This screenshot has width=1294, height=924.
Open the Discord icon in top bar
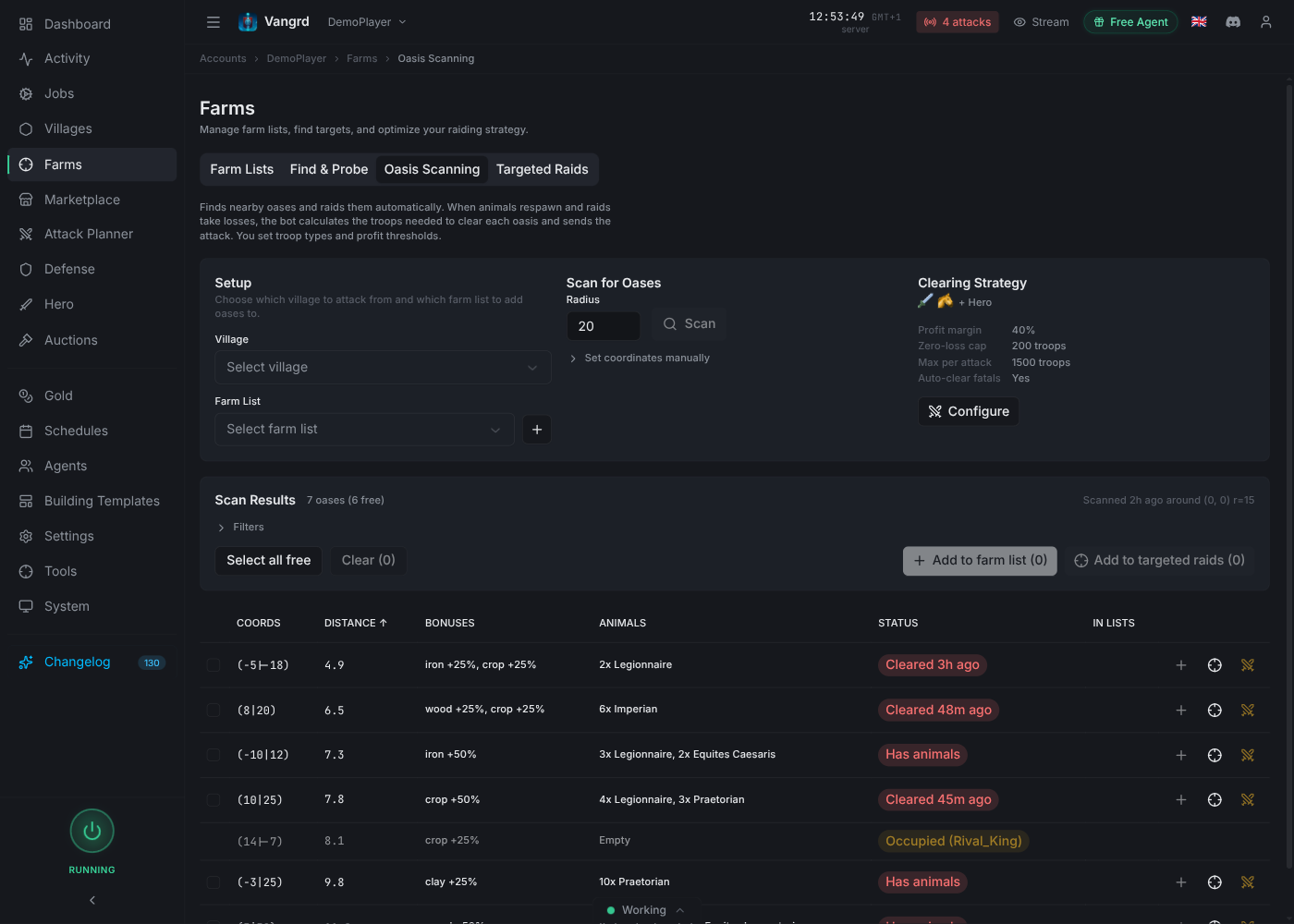pos(1233,21)
